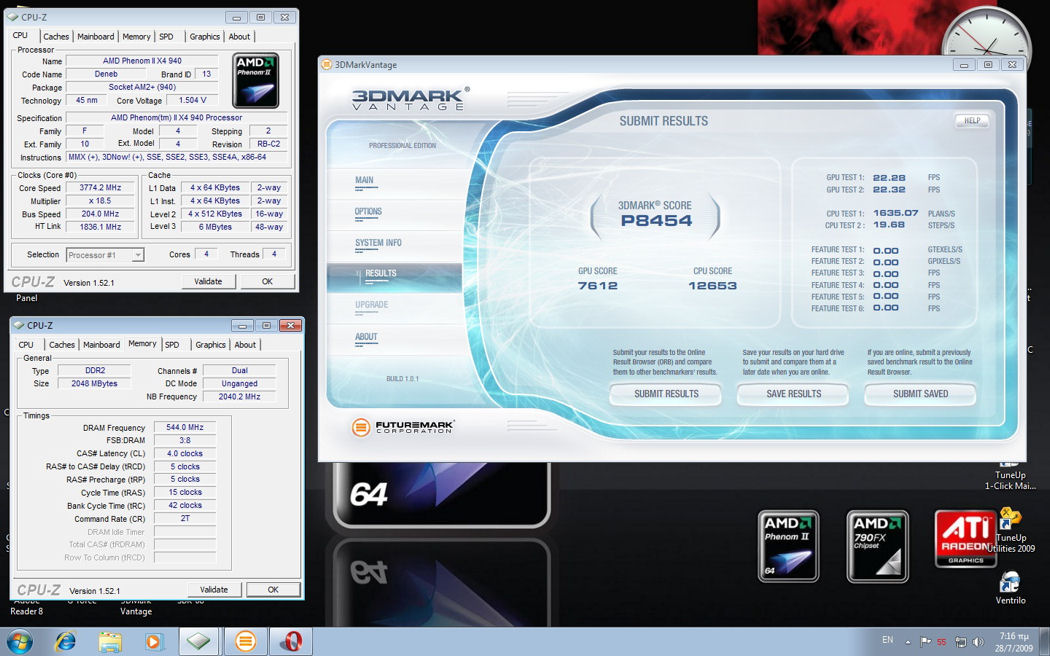
Task: Click the network tray icon
Action: point(960,641)
